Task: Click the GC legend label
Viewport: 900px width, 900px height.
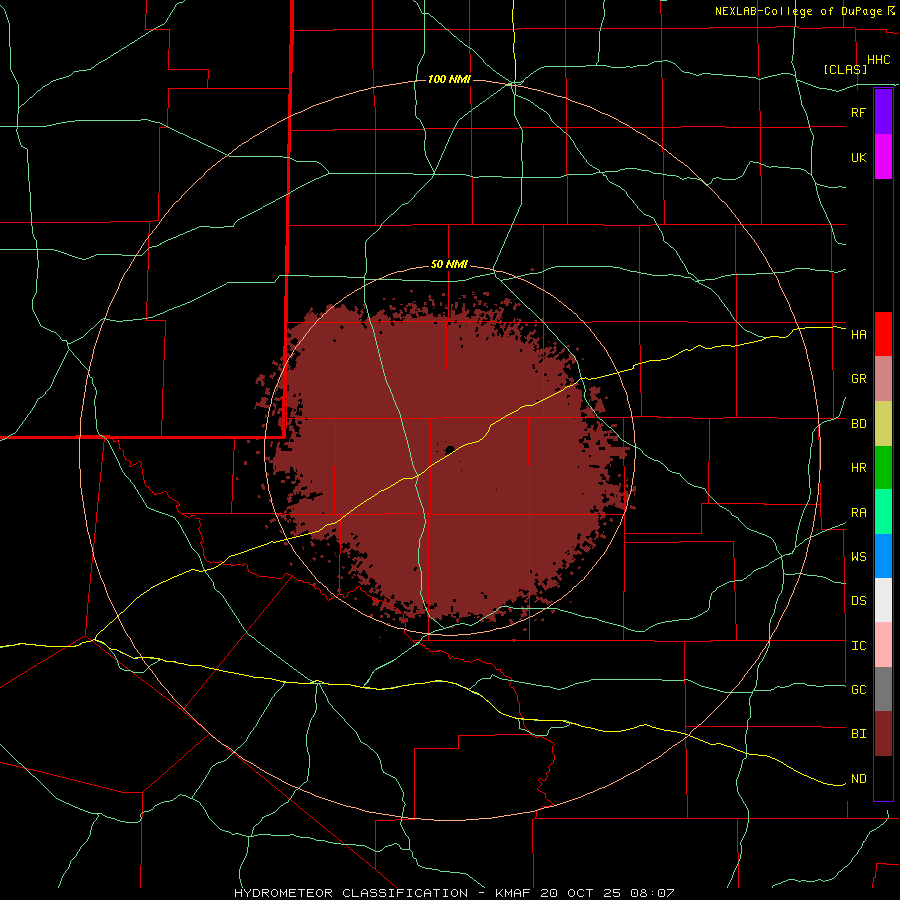Action: point(858,690)
